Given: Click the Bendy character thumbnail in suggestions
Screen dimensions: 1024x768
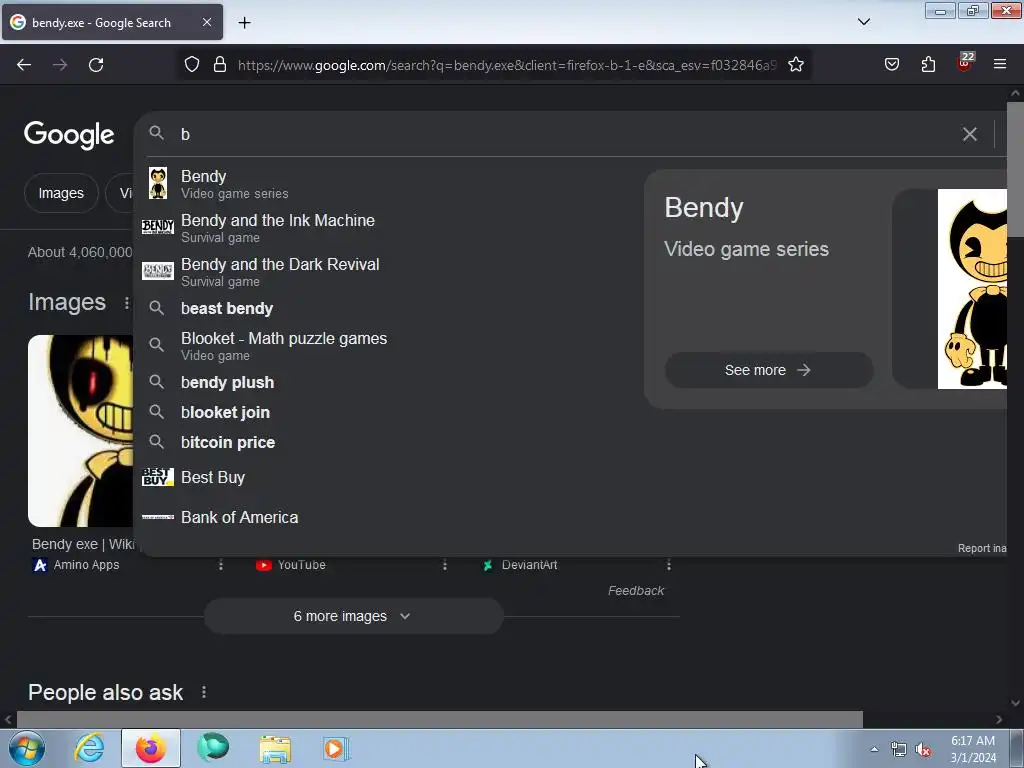Looking at the screenshot, I should (x=158, y=184).
